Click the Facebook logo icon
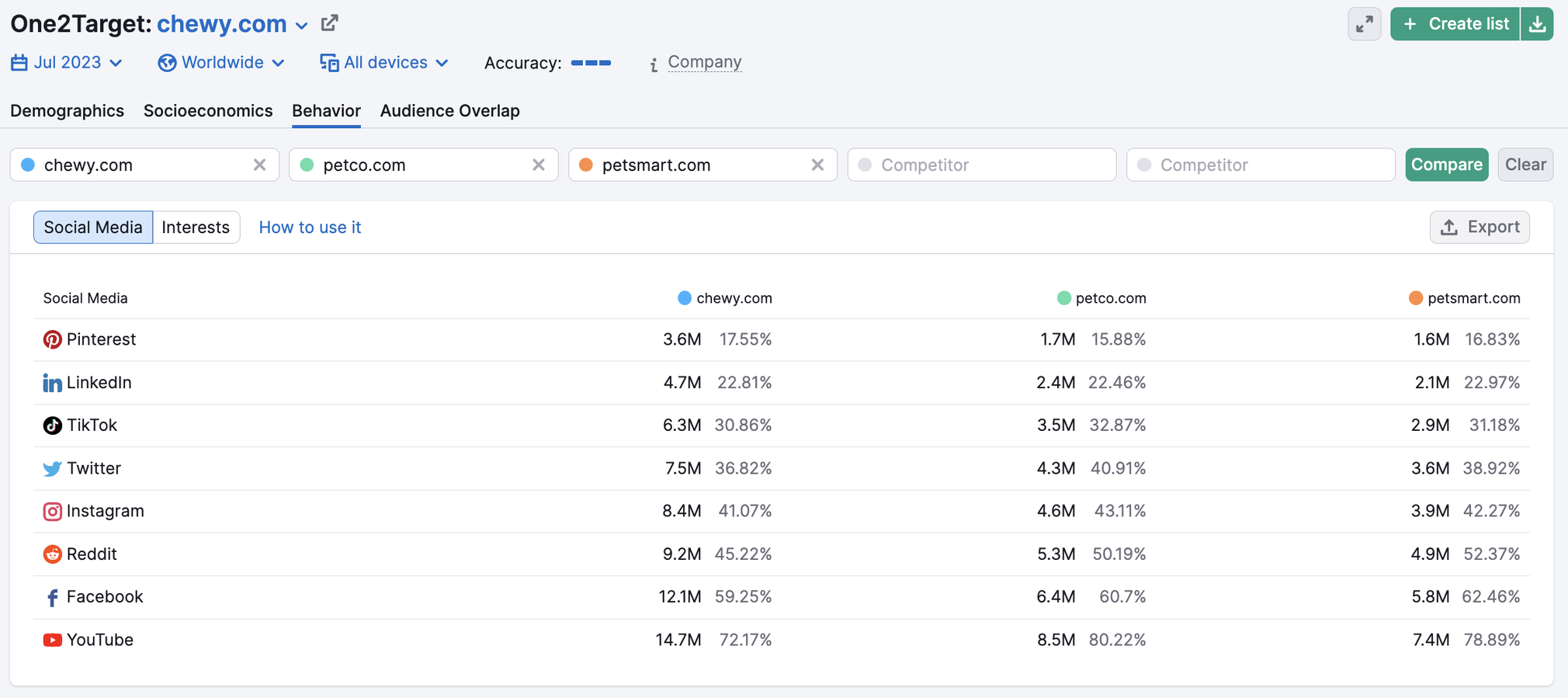1568x698 pixels. click(x=52, y=598)
